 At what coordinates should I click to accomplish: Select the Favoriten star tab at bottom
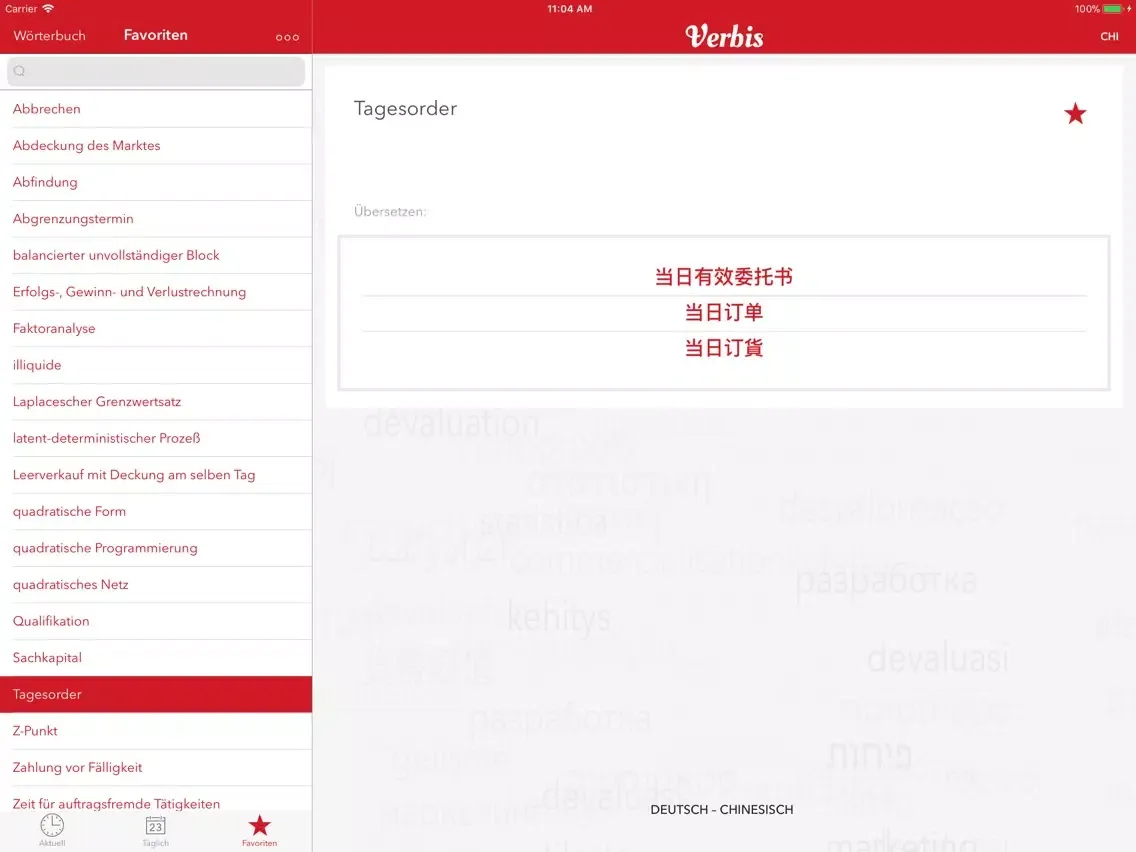[259, 830]
